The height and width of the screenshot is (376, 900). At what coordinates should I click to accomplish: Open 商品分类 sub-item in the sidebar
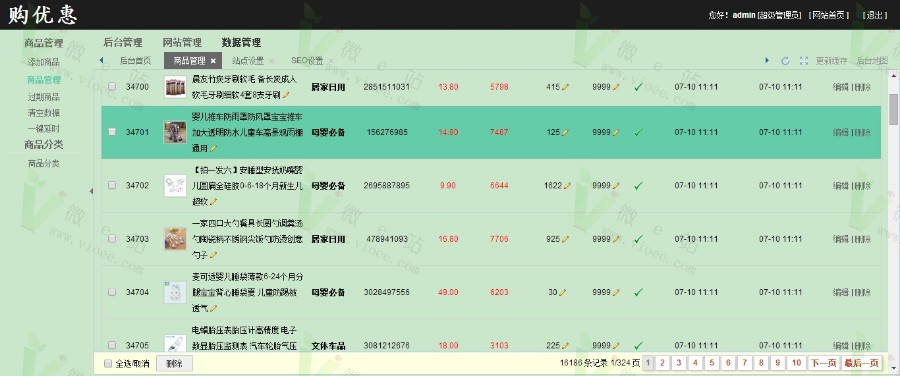44,164
